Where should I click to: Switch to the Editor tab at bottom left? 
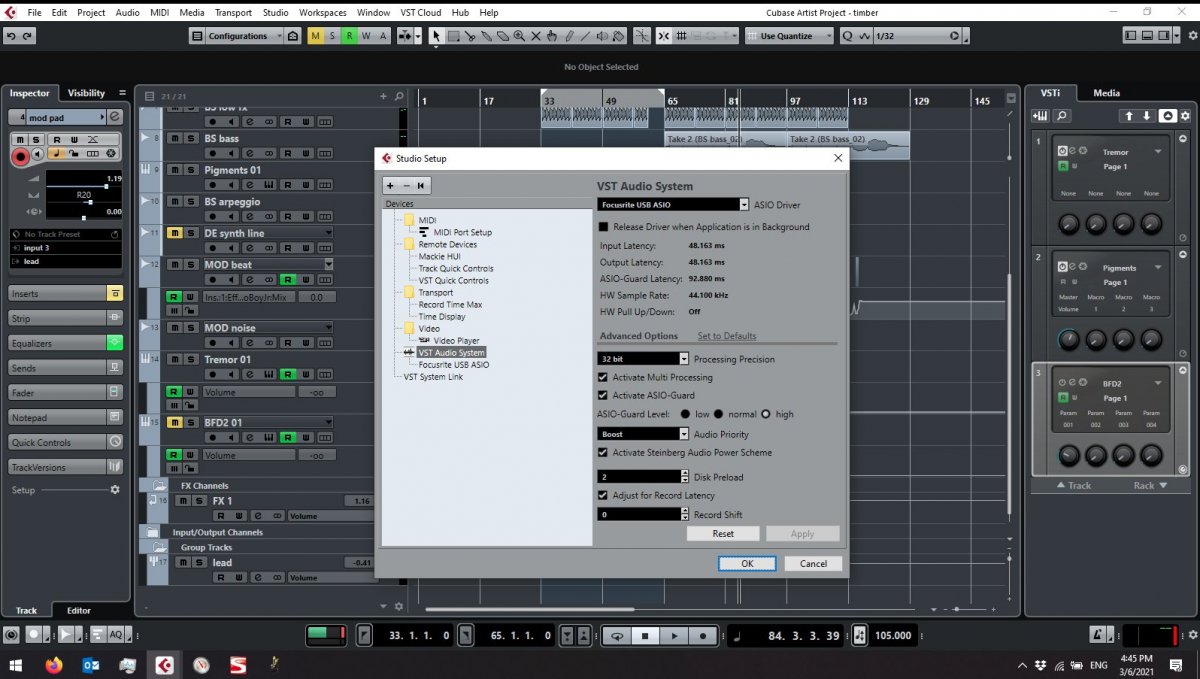(x=78, y=610)
